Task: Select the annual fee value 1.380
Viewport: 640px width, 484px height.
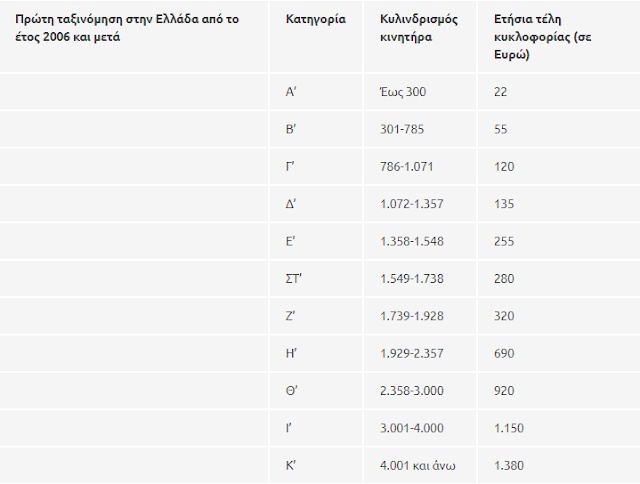Action: tap(509, 464)
